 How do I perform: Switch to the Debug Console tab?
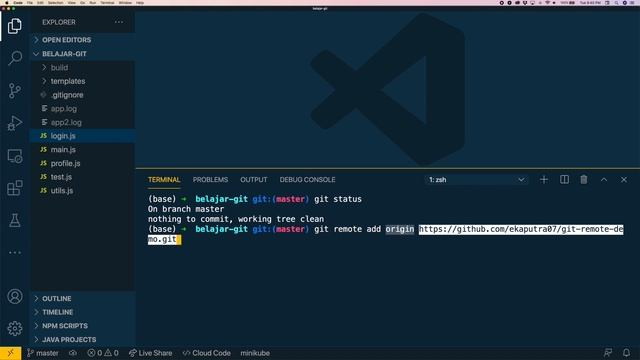coord(307,180)
